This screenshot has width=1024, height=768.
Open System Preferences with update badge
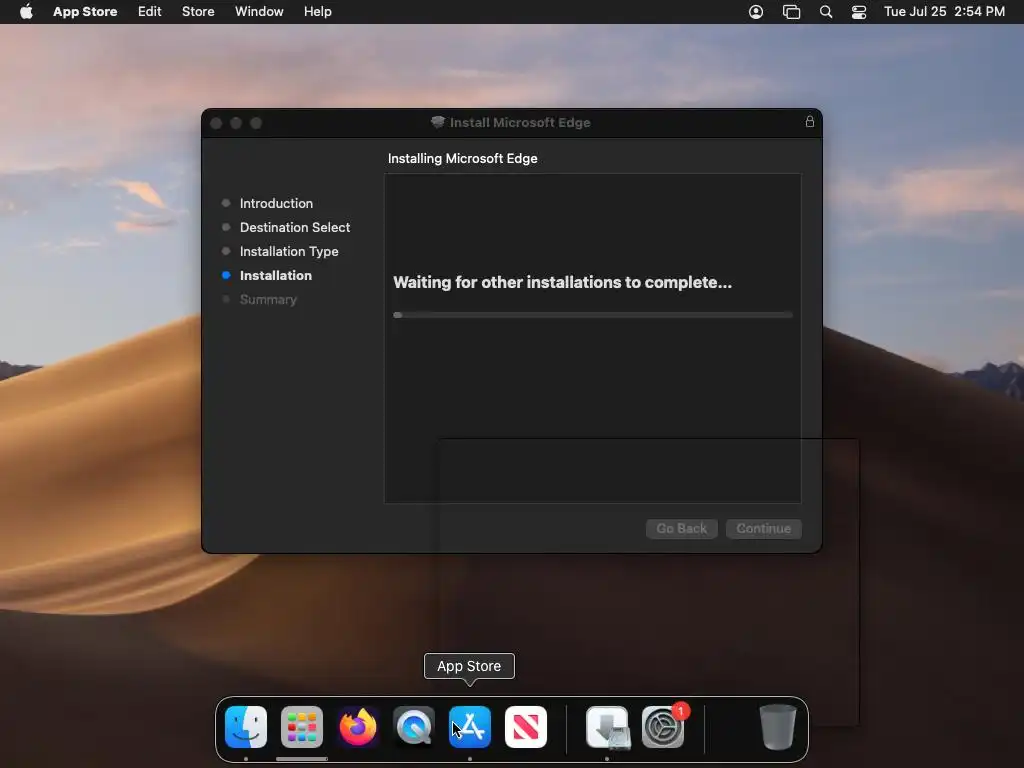click(663, 726)
